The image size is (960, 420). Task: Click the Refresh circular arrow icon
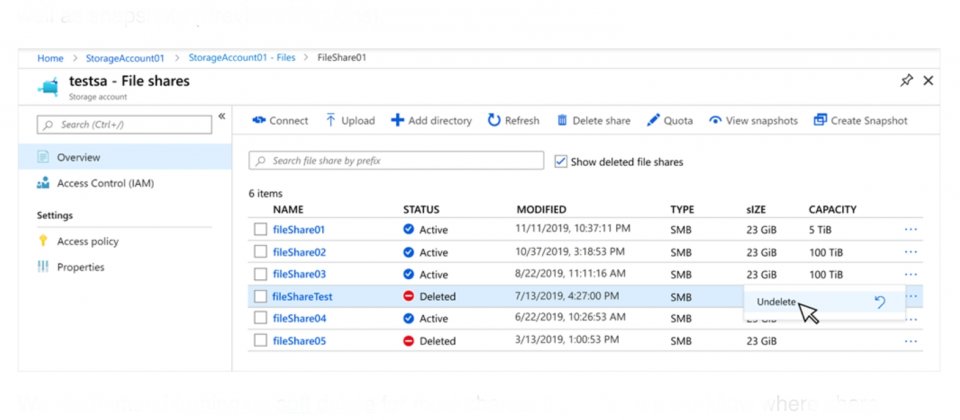pyautogui.click(x=494, y=120)
